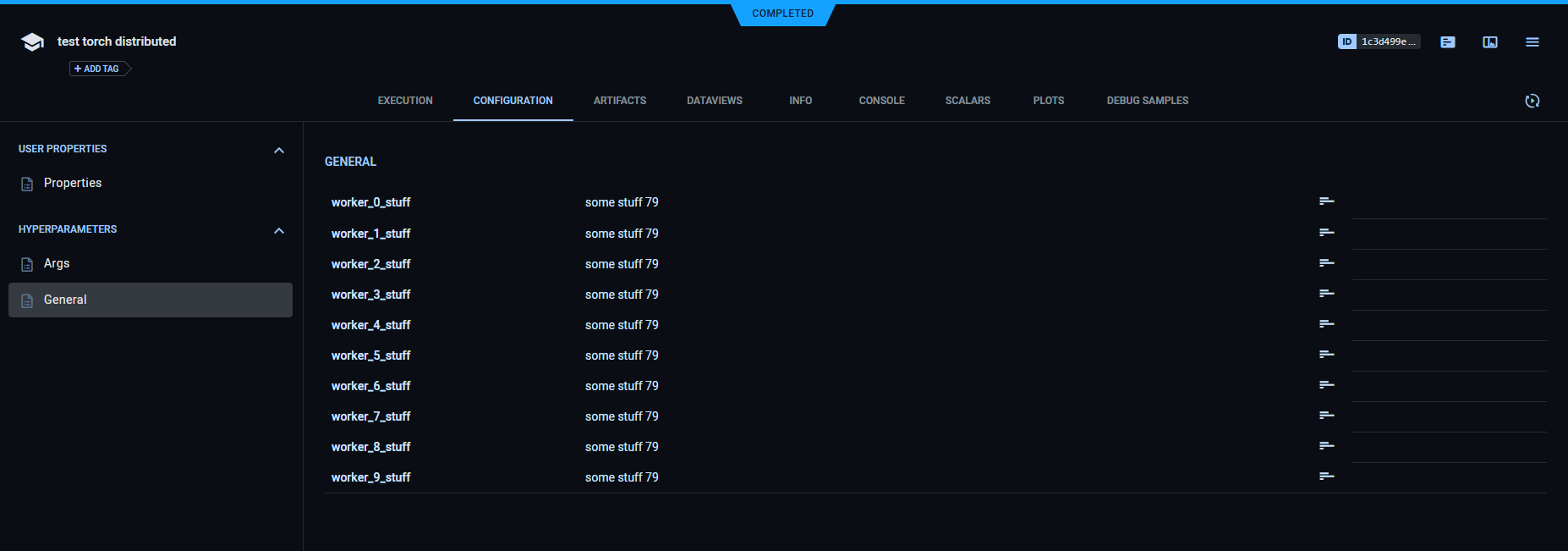Click description icon for worker_4_stuff row
The width and height of the screenshot is (1568, 551).
pos(1326,324)
